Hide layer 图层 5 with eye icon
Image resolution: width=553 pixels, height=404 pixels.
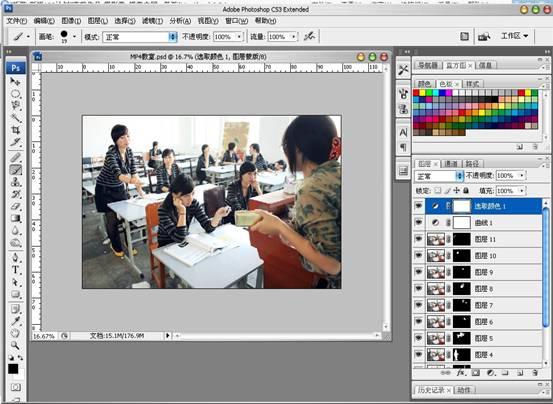click(x=419, y=338)
